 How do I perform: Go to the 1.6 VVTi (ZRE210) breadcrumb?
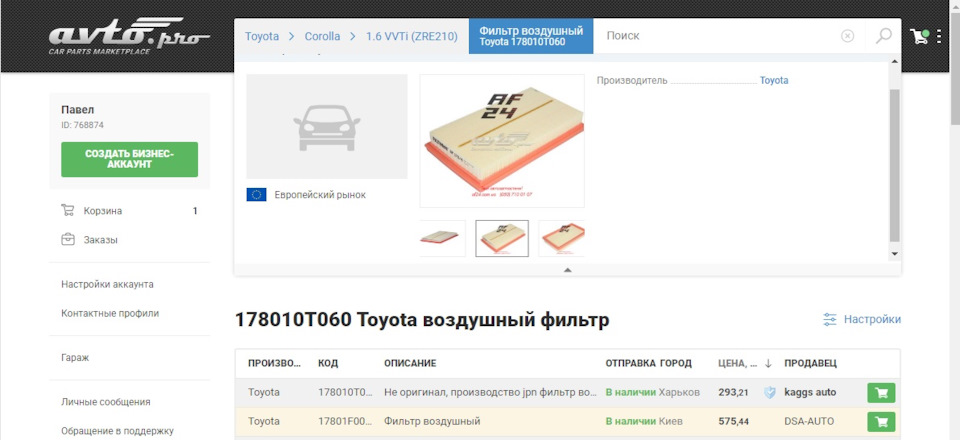pos(411,36)
